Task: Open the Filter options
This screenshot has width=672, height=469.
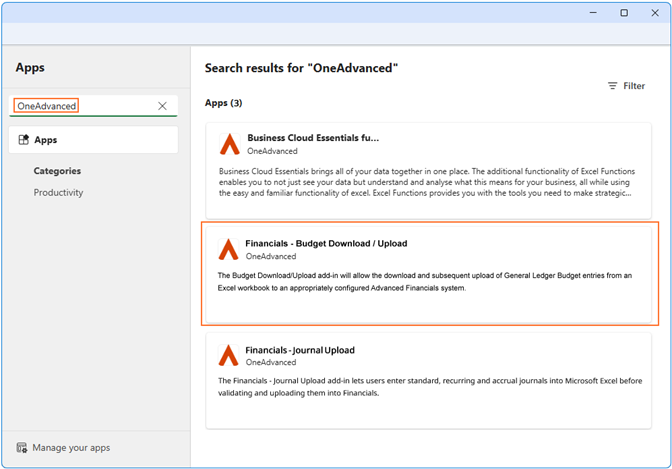Action: [626, 86]
